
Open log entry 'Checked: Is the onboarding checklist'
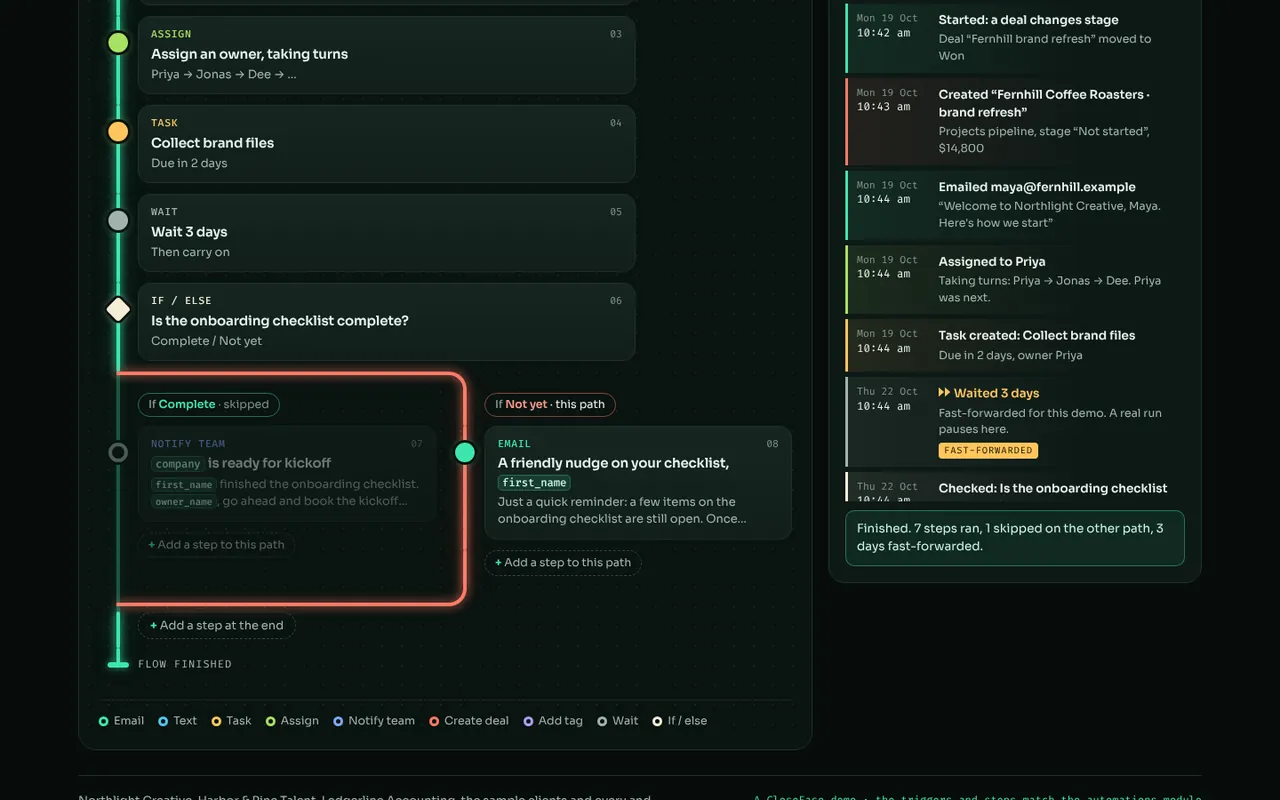pyautogui.click(x=1015, y=488)
